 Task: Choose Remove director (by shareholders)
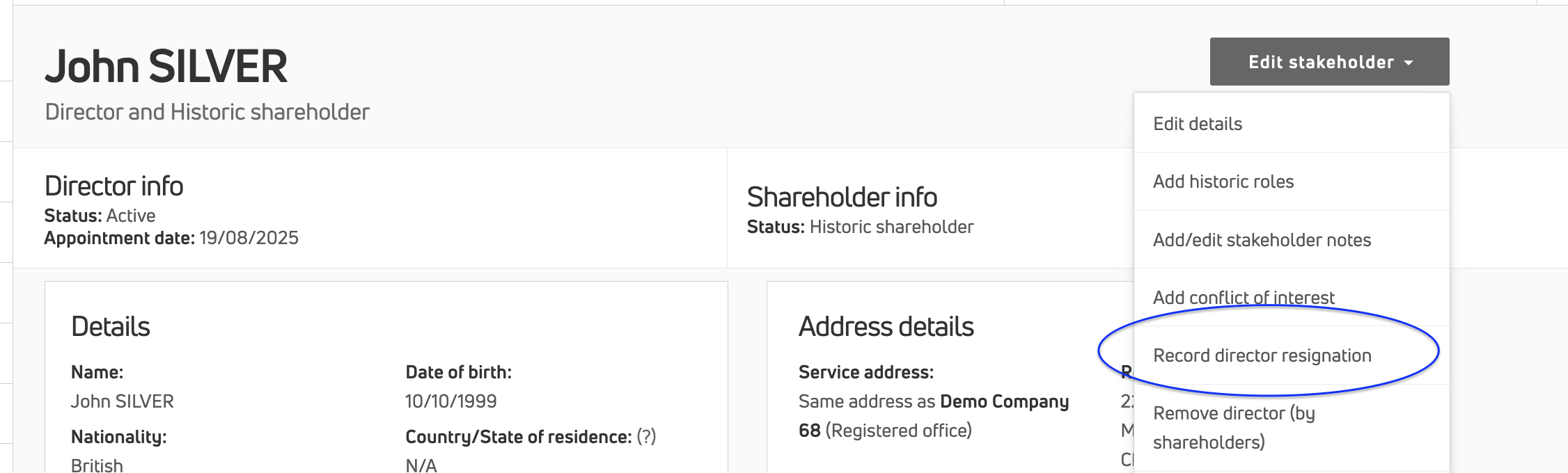pos(1234,427)
